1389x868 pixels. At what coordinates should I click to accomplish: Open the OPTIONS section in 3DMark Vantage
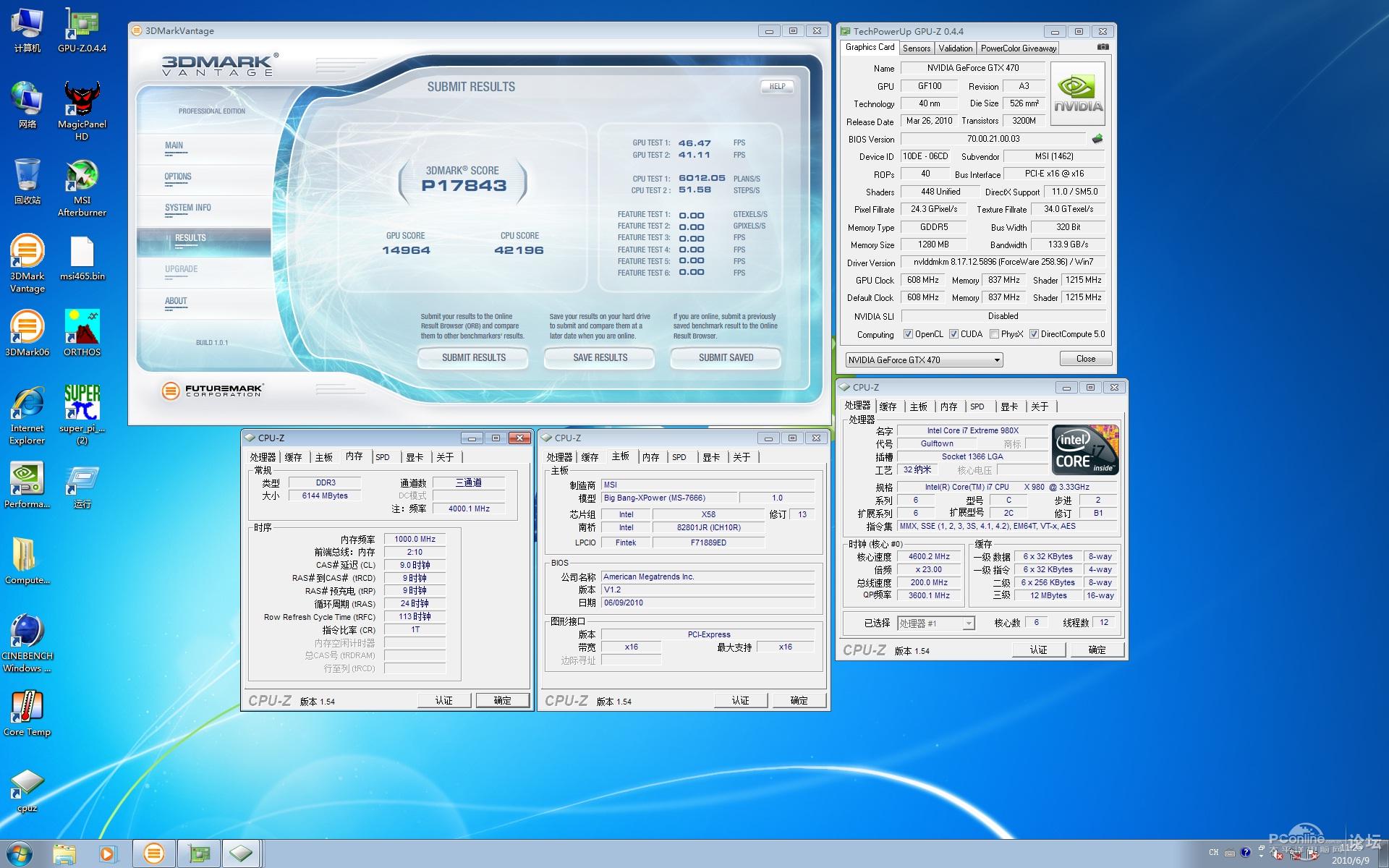coord(178,176)
